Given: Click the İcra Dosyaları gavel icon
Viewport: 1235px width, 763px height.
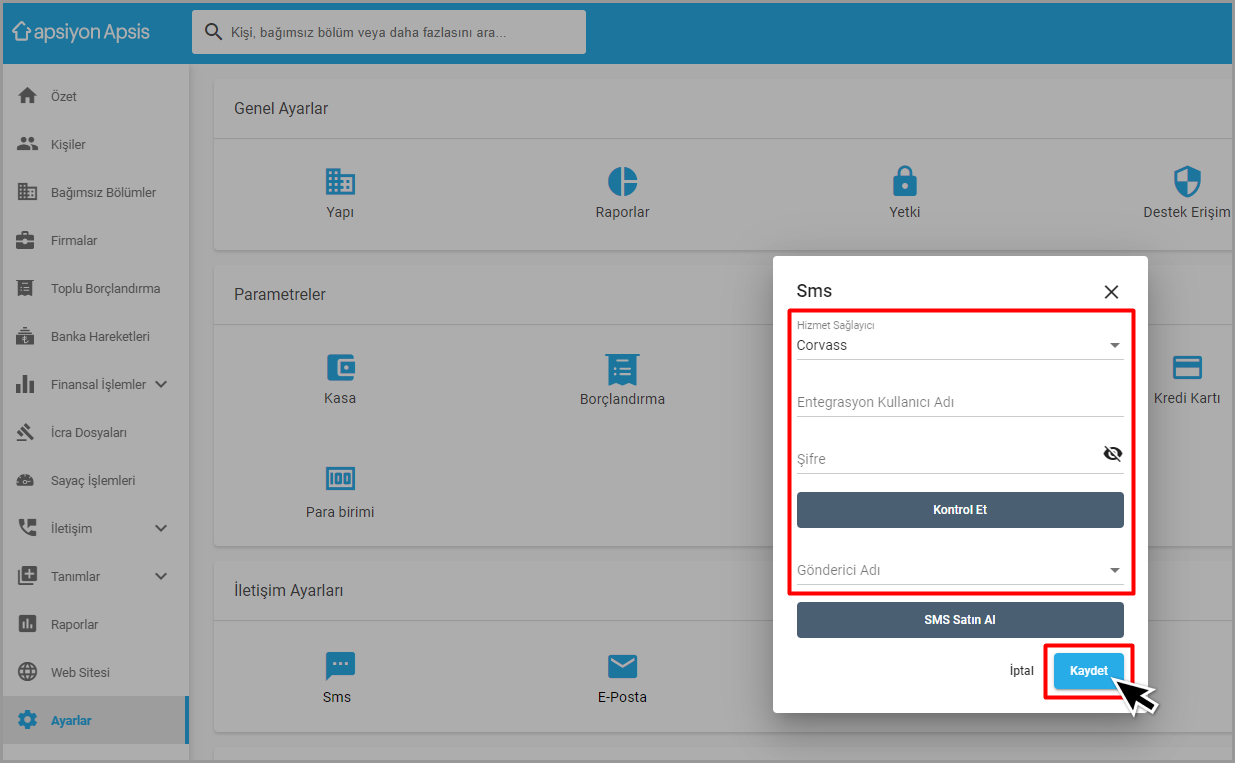Looking at the screenshot, I should (x=27, y=432).
